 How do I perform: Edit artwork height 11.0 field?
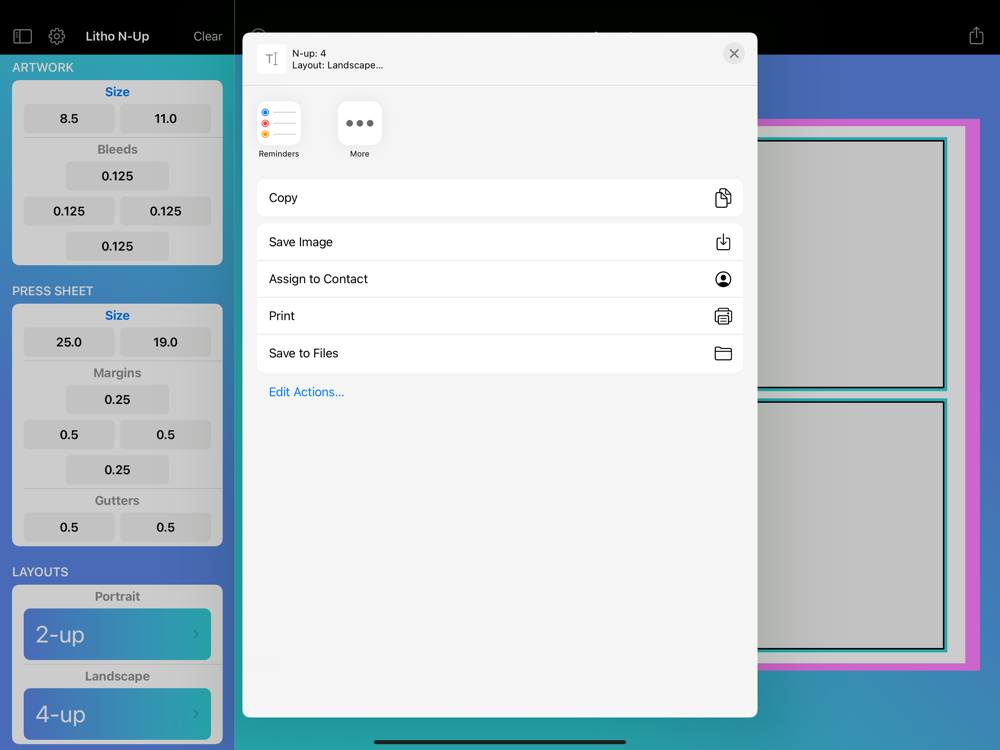(x=165, y=119)
